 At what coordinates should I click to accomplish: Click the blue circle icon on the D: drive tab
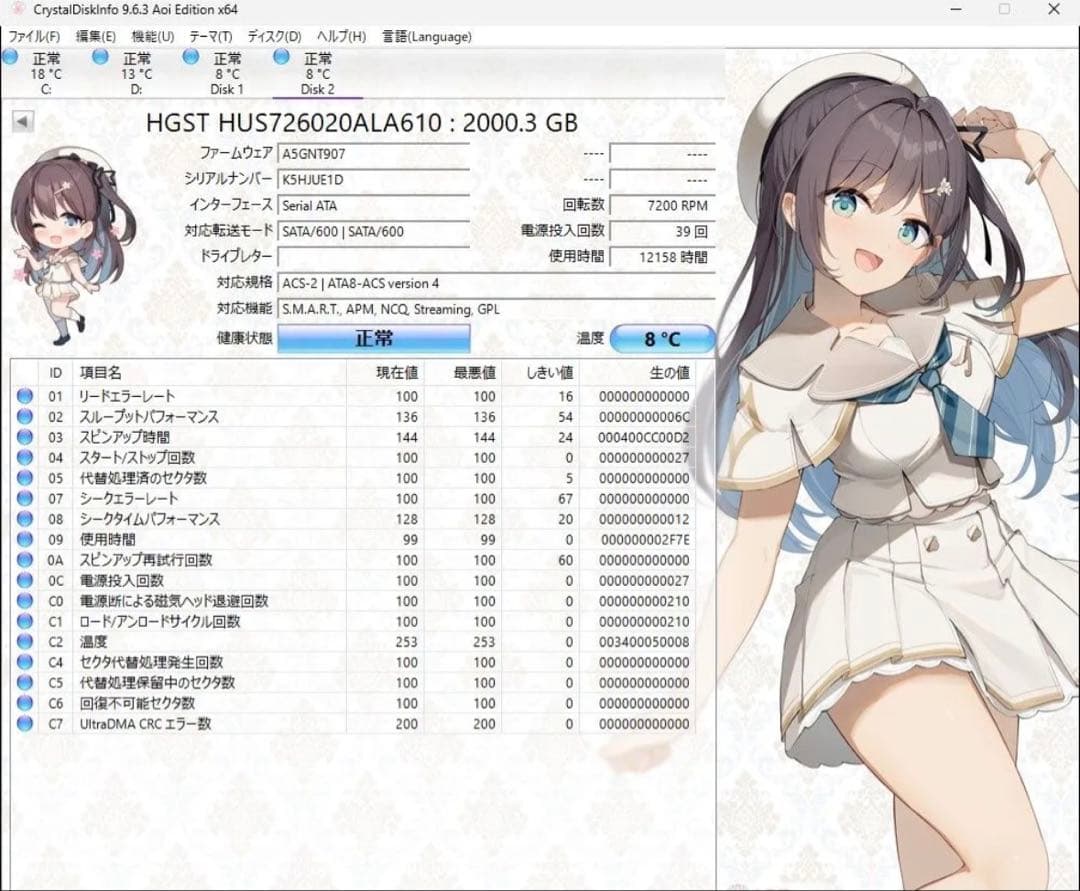100,58
